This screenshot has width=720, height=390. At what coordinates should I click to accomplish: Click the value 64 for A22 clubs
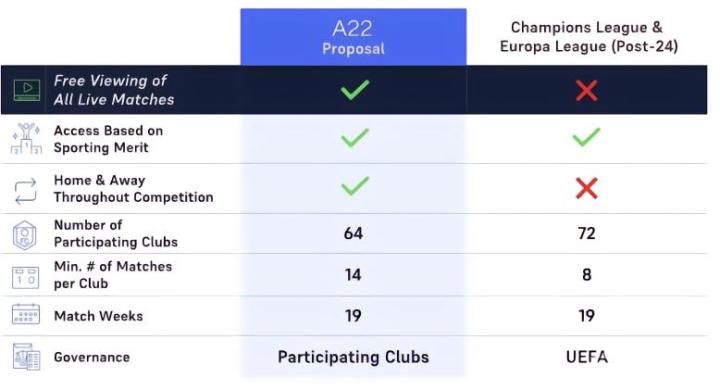point(353,233)
